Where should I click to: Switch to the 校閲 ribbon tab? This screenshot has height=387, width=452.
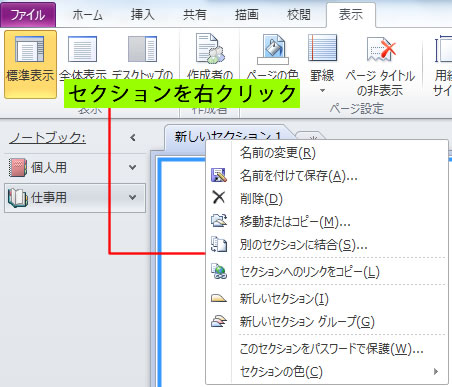[299, 15]
